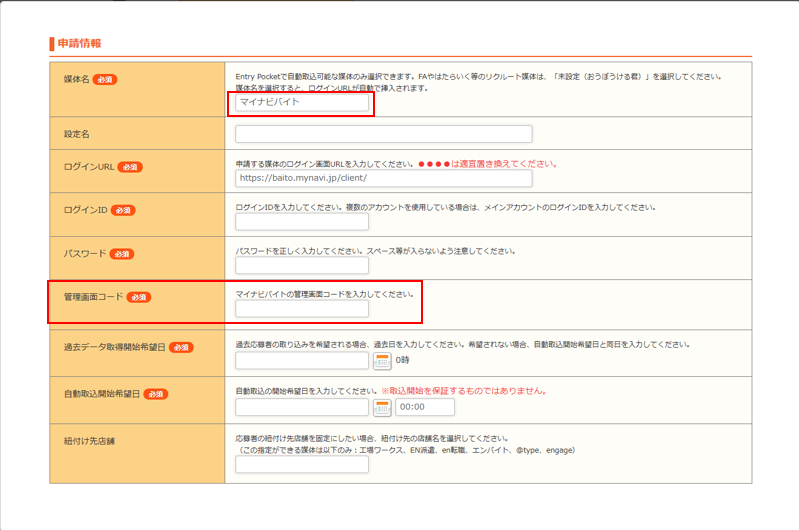
Task: Click the 自動取込開始希望日 date input
Action: [302, 407]
